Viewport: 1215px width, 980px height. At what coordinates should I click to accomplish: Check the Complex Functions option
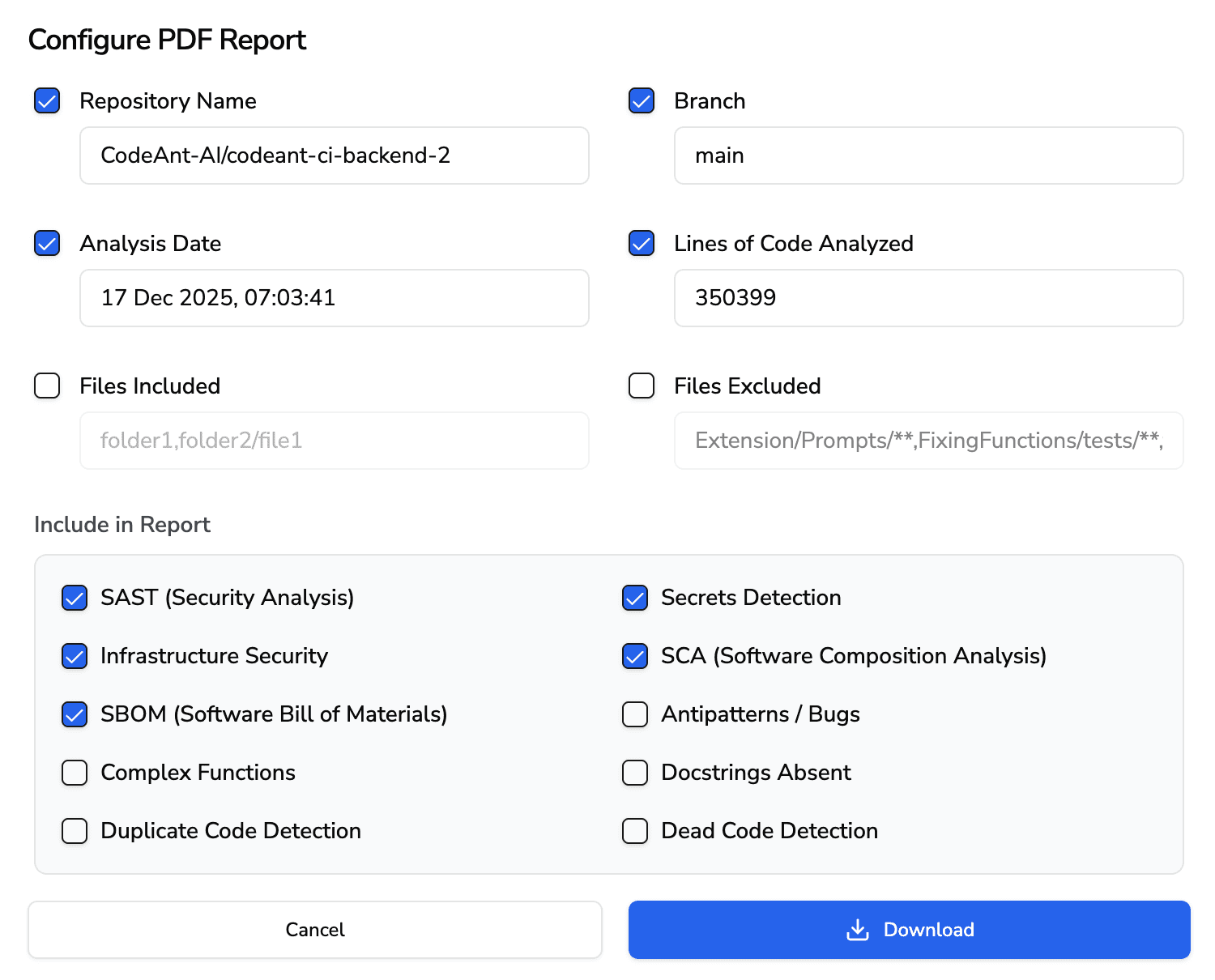[x=74, y=773]
